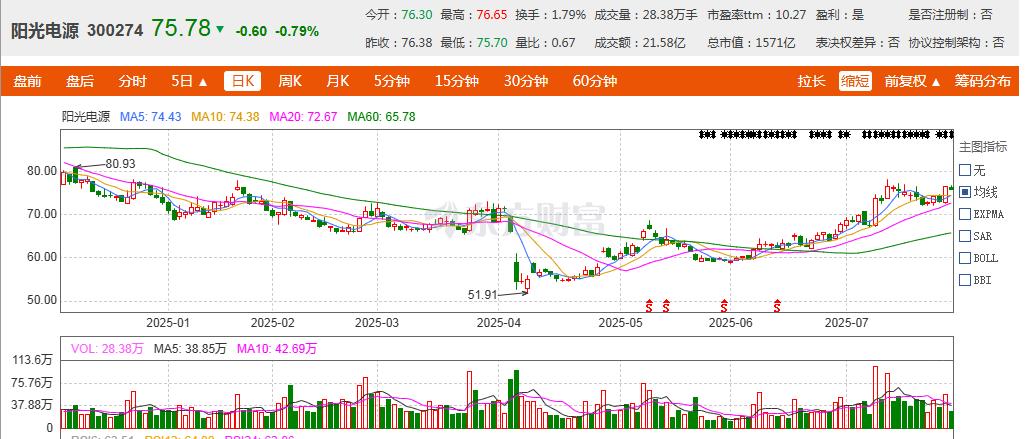Click the VOL: 28.38万 volume label
Image resolution: width=1025 pixels, height=439 pixels.
(x=107, y=349)
